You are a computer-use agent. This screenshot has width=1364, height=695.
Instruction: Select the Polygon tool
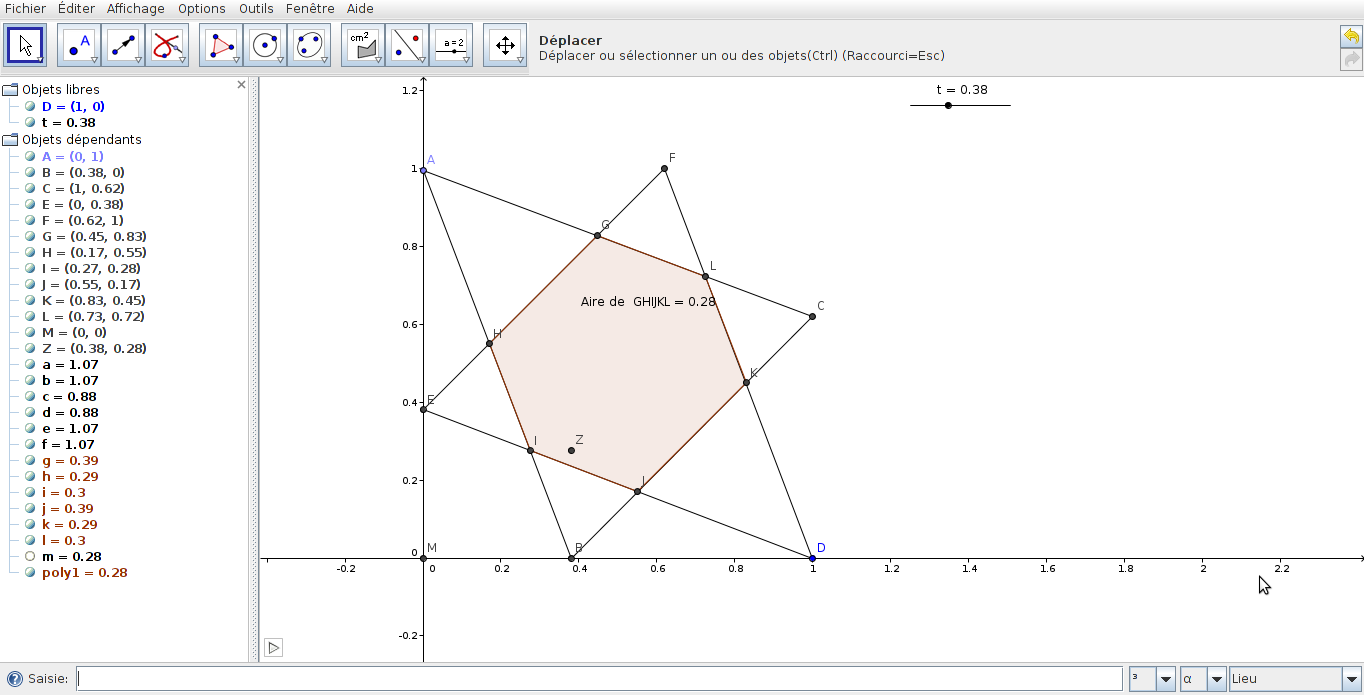click(220, 45)
